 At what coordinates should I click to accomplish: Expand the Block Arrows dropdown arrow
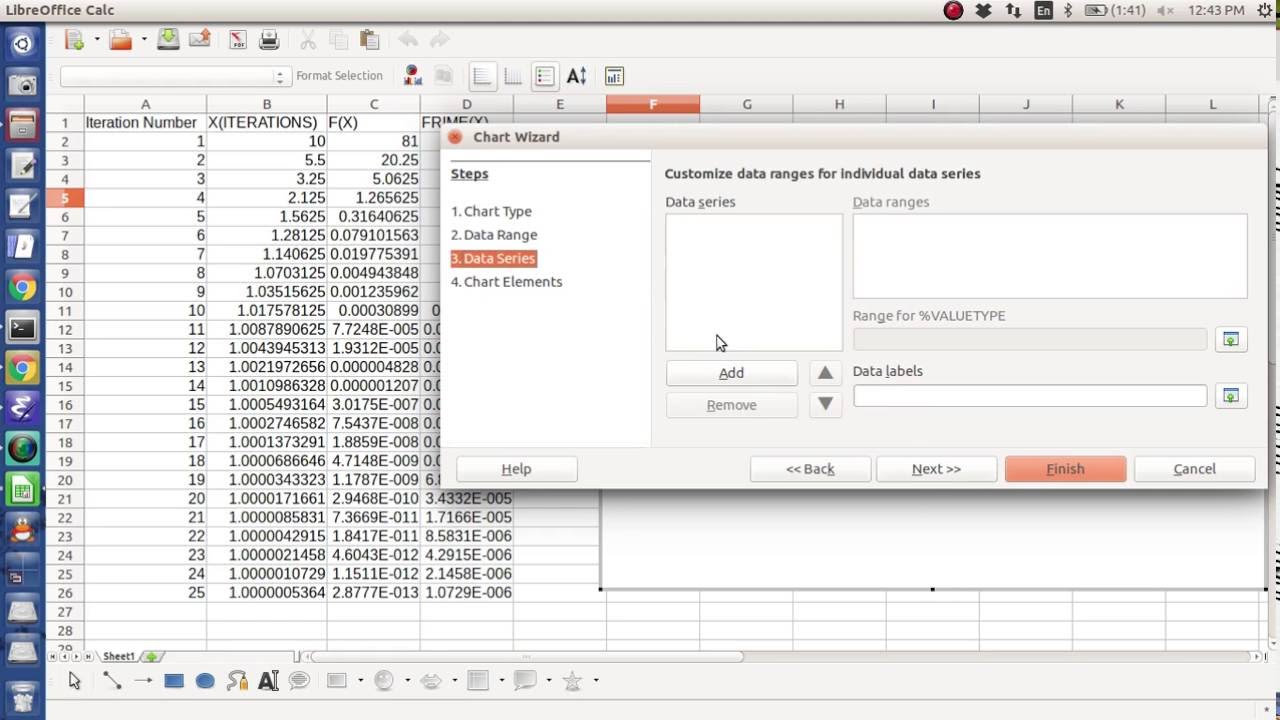point(454,681)
